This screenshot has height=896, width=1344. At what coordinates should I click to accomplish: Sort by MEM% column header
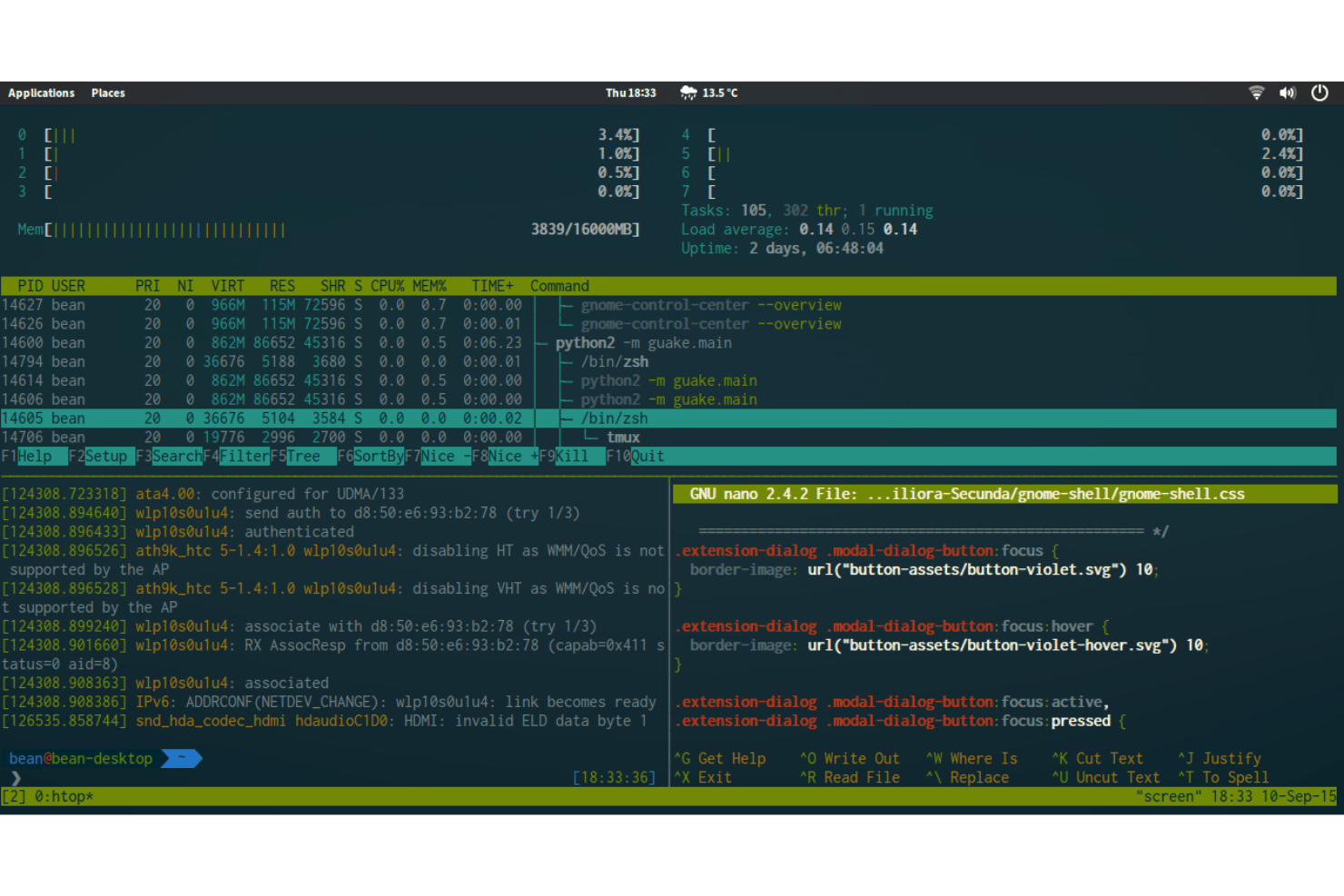pos(430,286)
